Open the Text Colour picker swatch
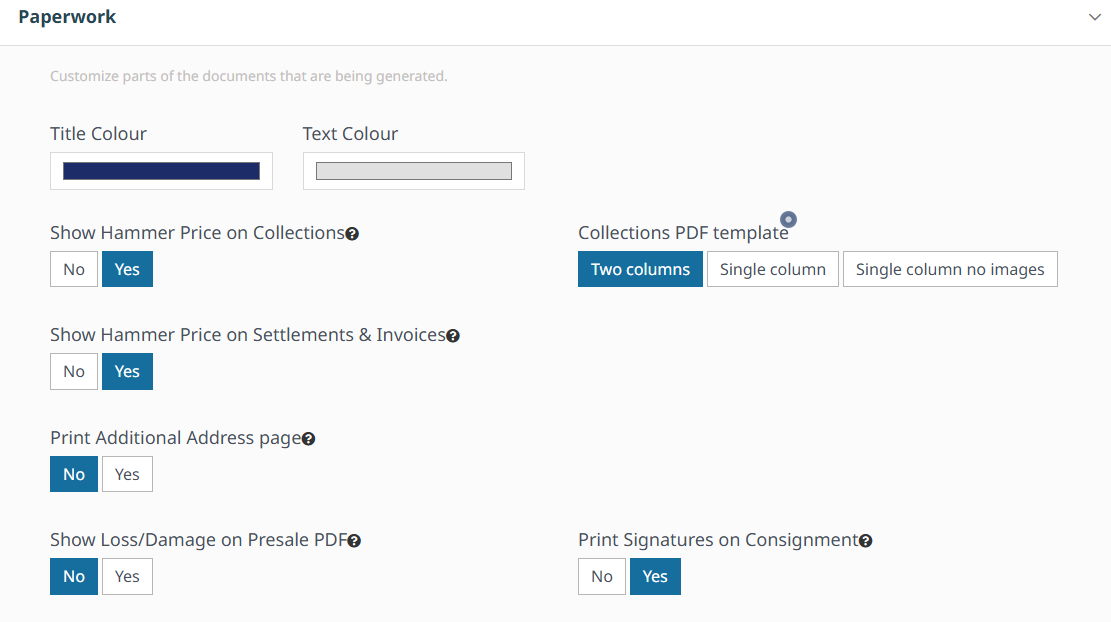1111x622 pixels. (414, 171)
